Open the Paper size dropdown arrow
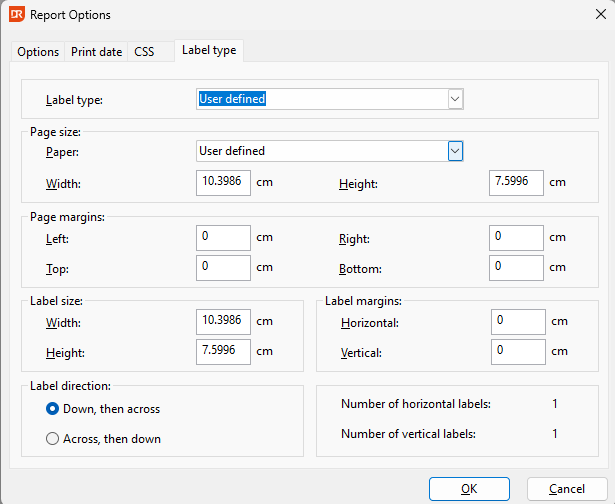The width and height of the screenshot is (615, 504). (455, 151)
